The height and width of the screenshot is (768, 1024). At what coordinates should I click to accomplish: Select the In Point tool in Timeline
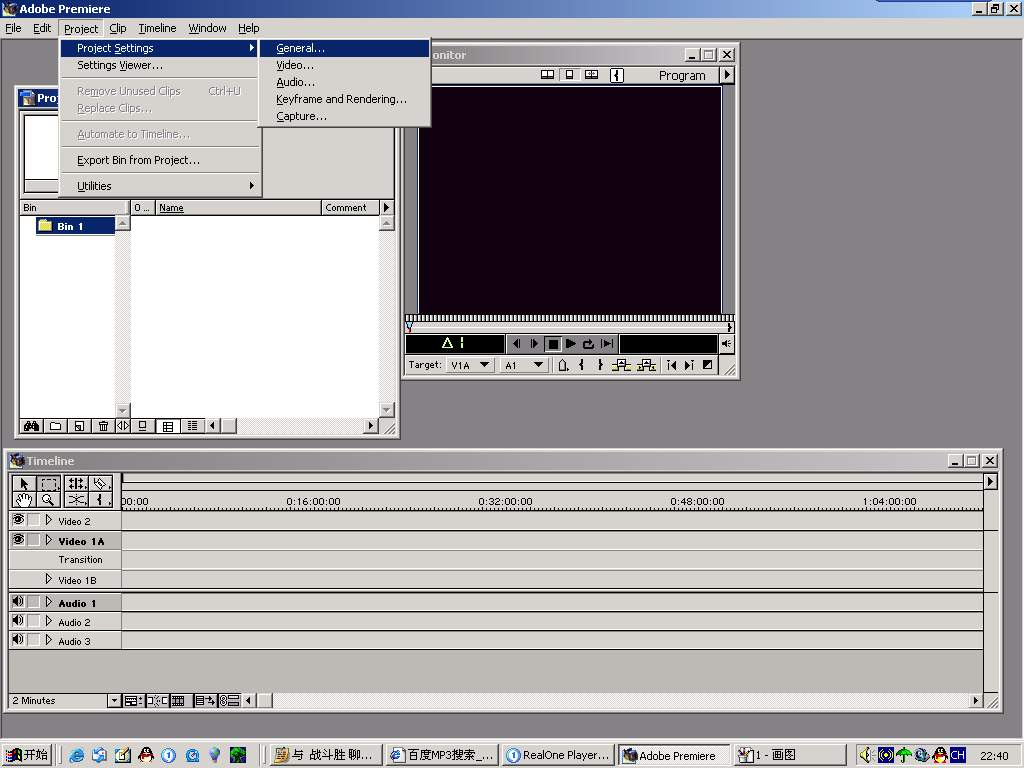100,500
